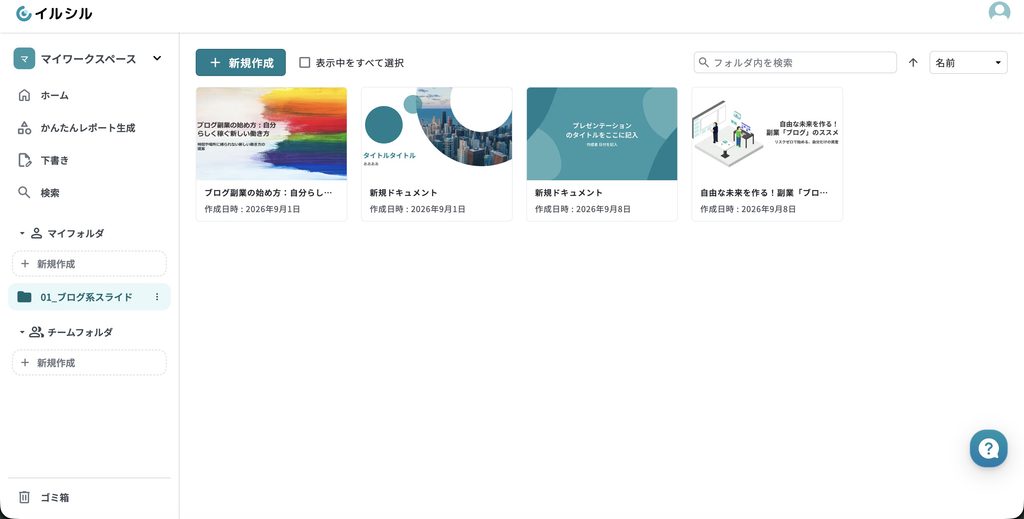Collapse the チームフォルダ section
The image size is (1024, 519).
(22, 332)
